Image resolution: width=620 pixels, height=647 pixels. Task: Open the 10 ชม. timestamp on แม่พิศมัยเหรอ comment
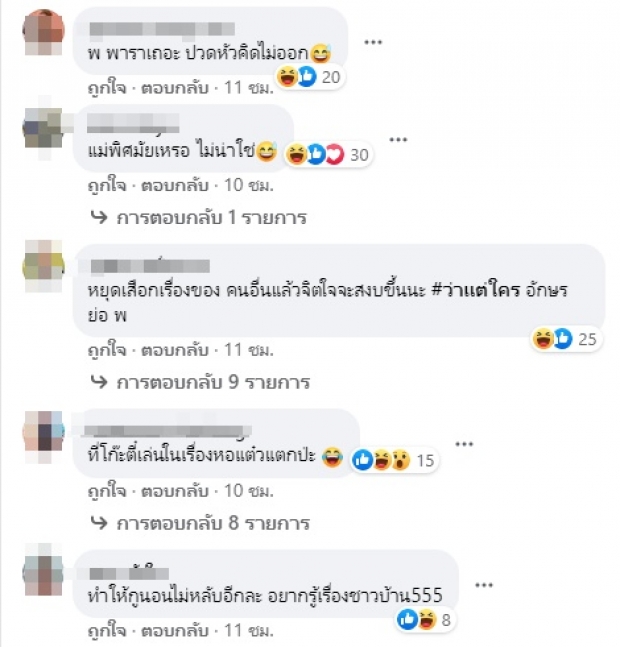(x=249, y=185)
